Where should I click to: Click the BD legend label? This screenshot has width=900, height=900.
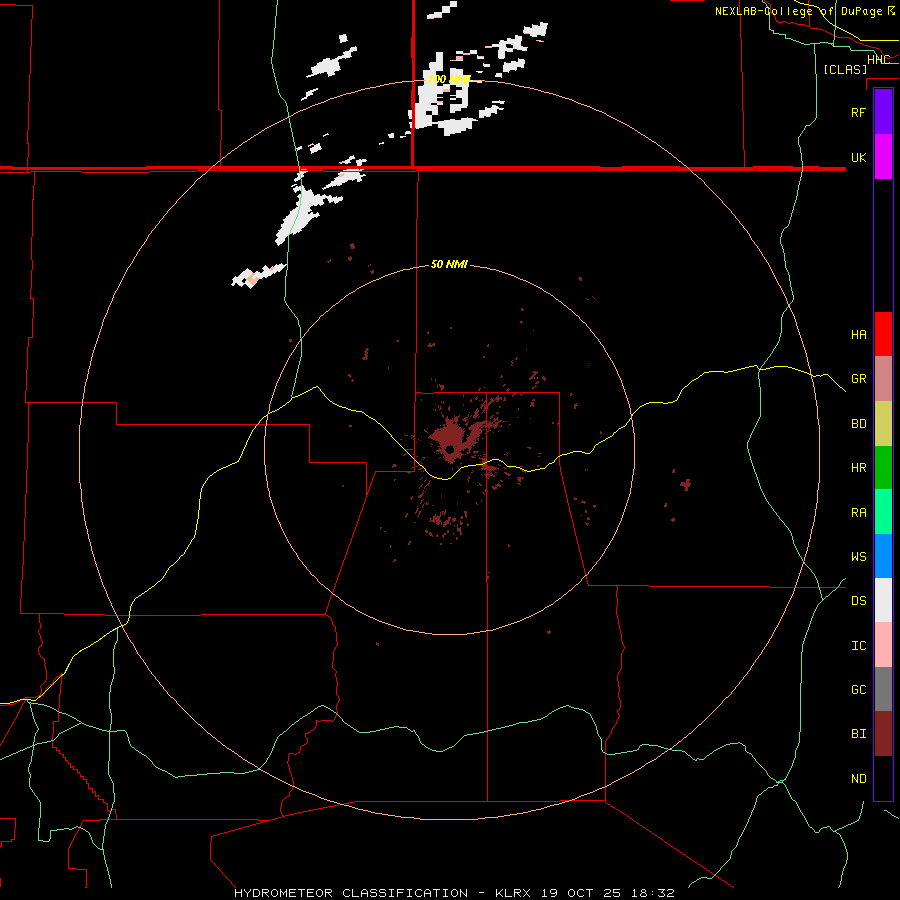pos(858,424)
